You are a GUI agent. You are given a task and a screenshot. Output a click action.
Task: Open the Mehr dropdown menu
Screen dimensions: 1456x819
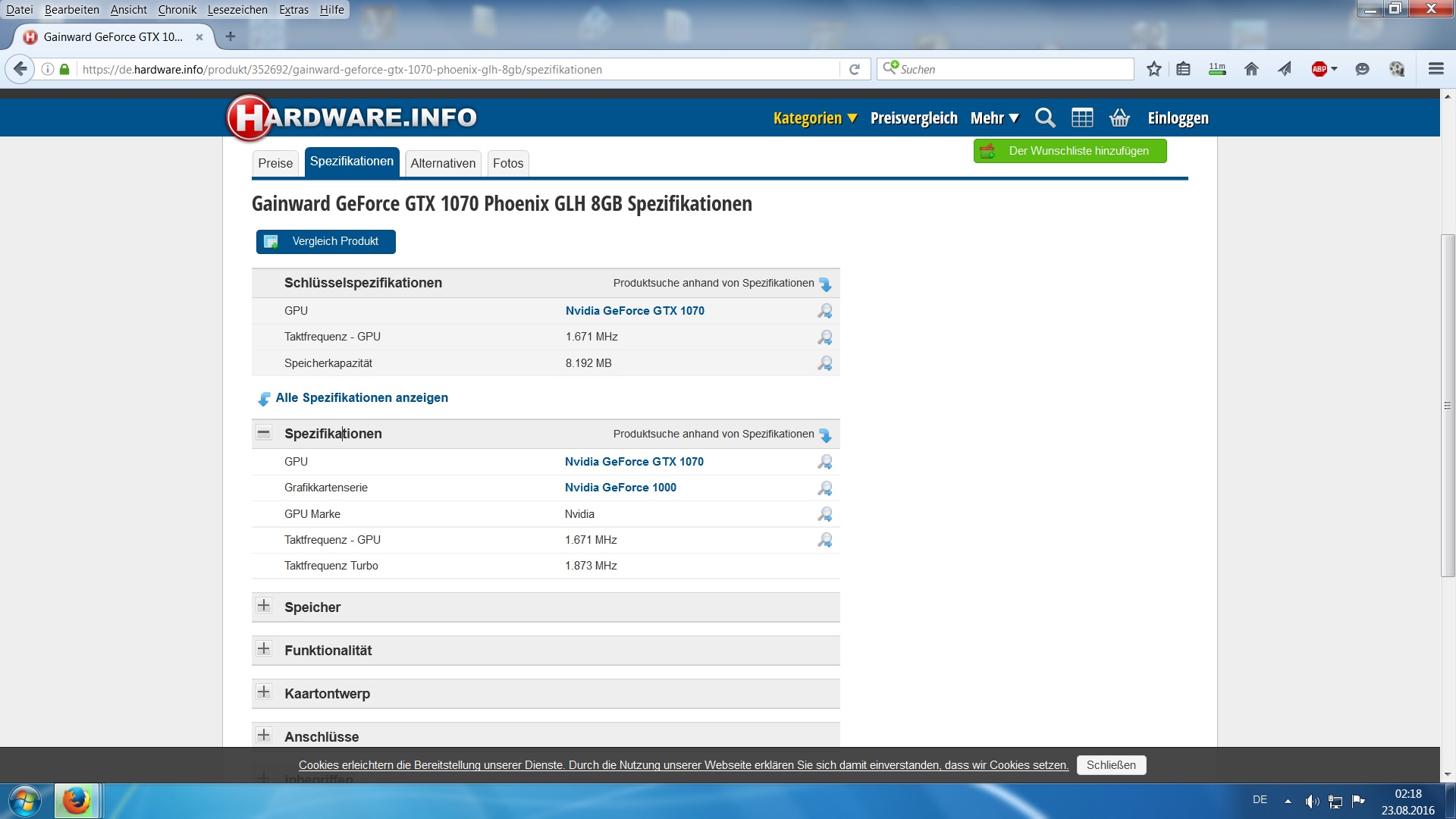click(994, 118)
